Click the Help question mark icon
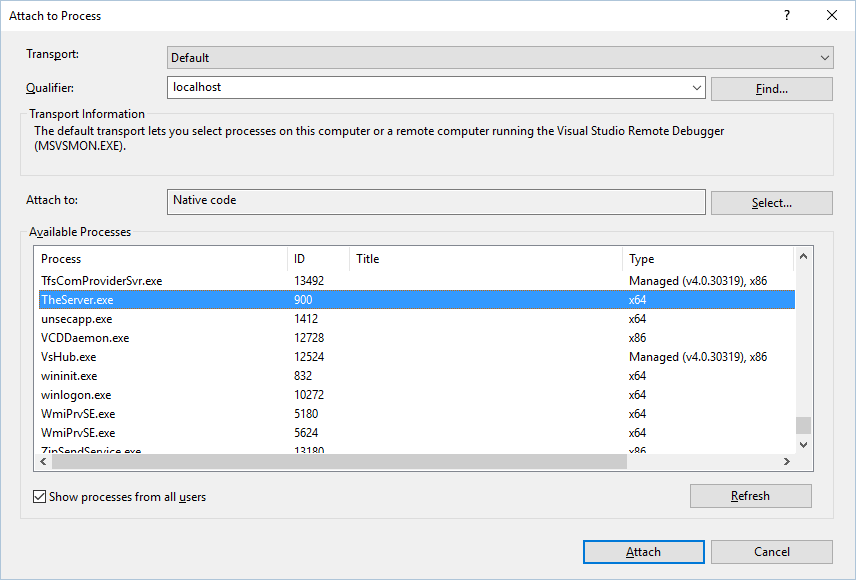Image resolution: width=856 pixels, height=580 pixels. coord(787,15)
